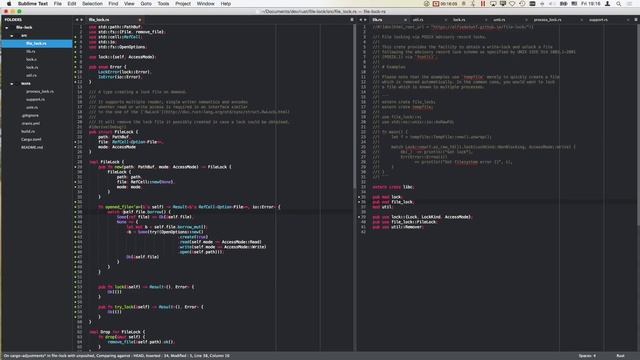Click the left pane vertical scrollbar
Viewport: 640px width, 360px height.
(354, 106)
